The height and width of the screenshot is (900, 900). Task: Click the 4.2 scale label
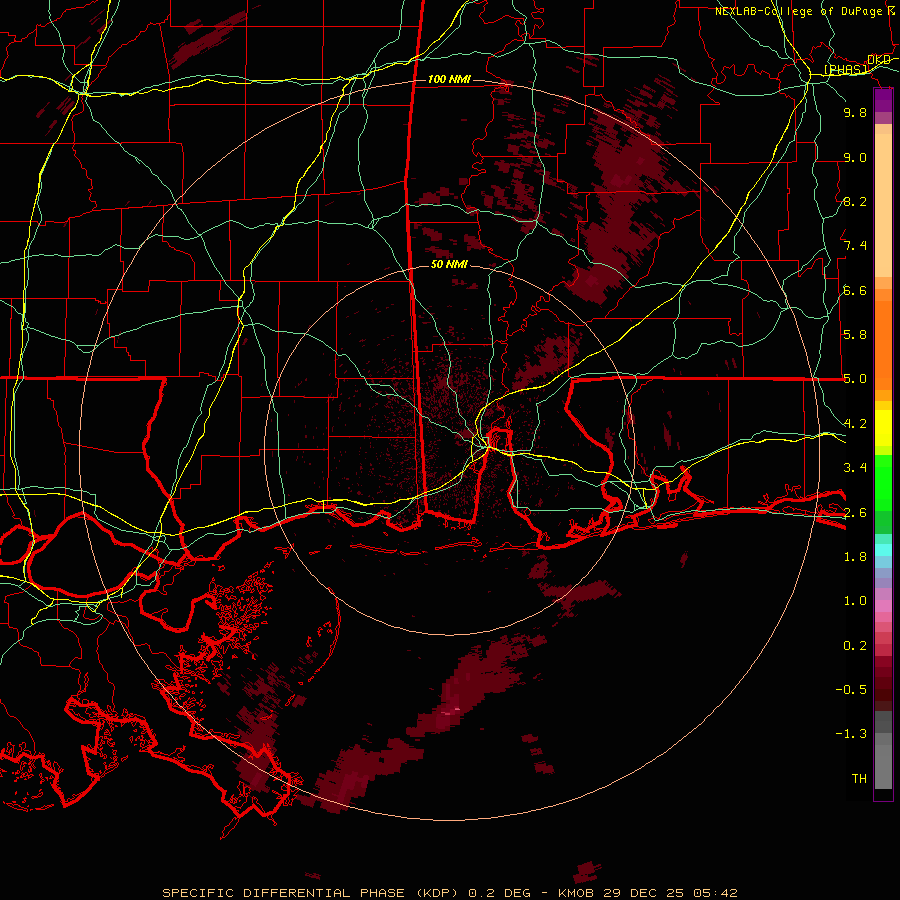pos(855,424)
